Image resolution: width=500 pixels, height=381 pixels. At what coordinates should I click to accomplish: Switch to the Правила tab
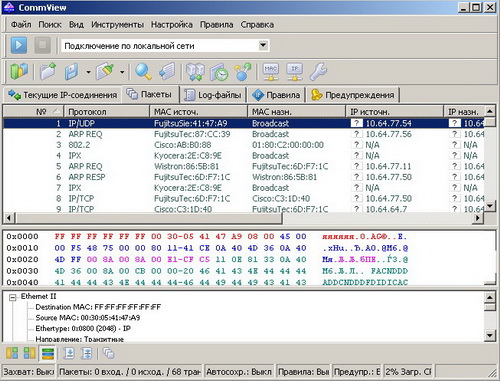pos(276,95)
